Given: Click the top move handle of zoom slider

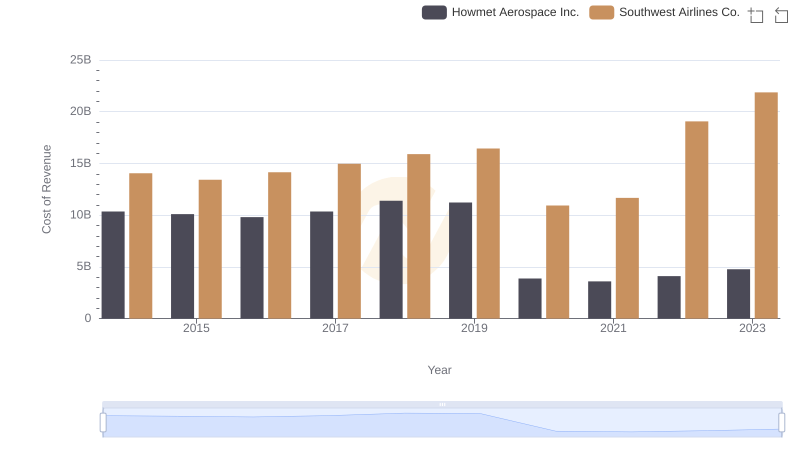Looking at the screenshot, I should pos(442,404).
